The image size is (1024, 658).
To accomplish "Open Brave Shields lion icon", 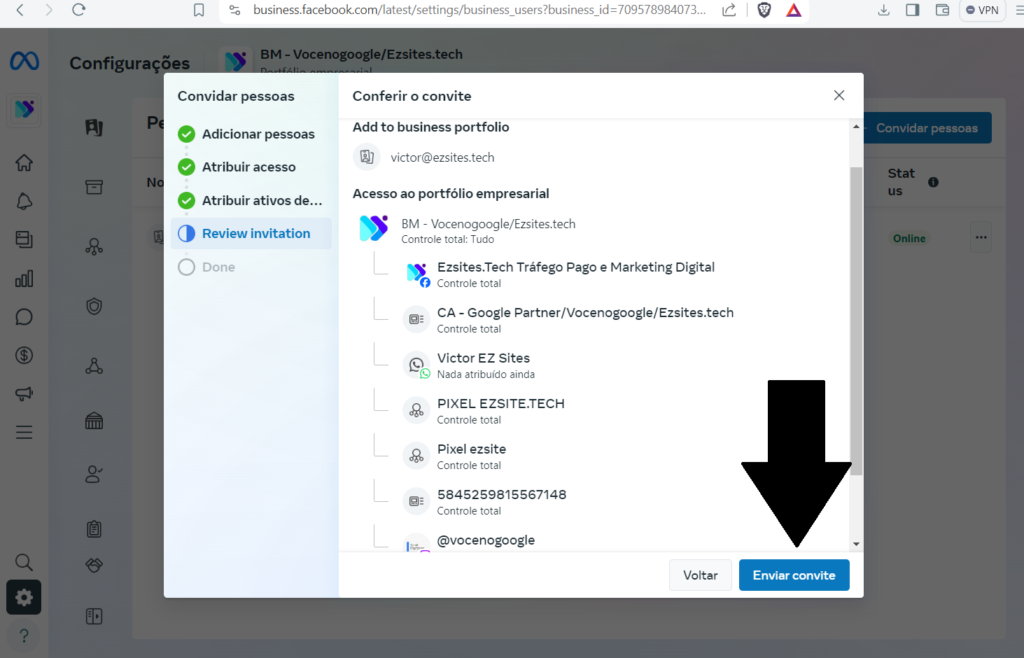I will point(764,10).
